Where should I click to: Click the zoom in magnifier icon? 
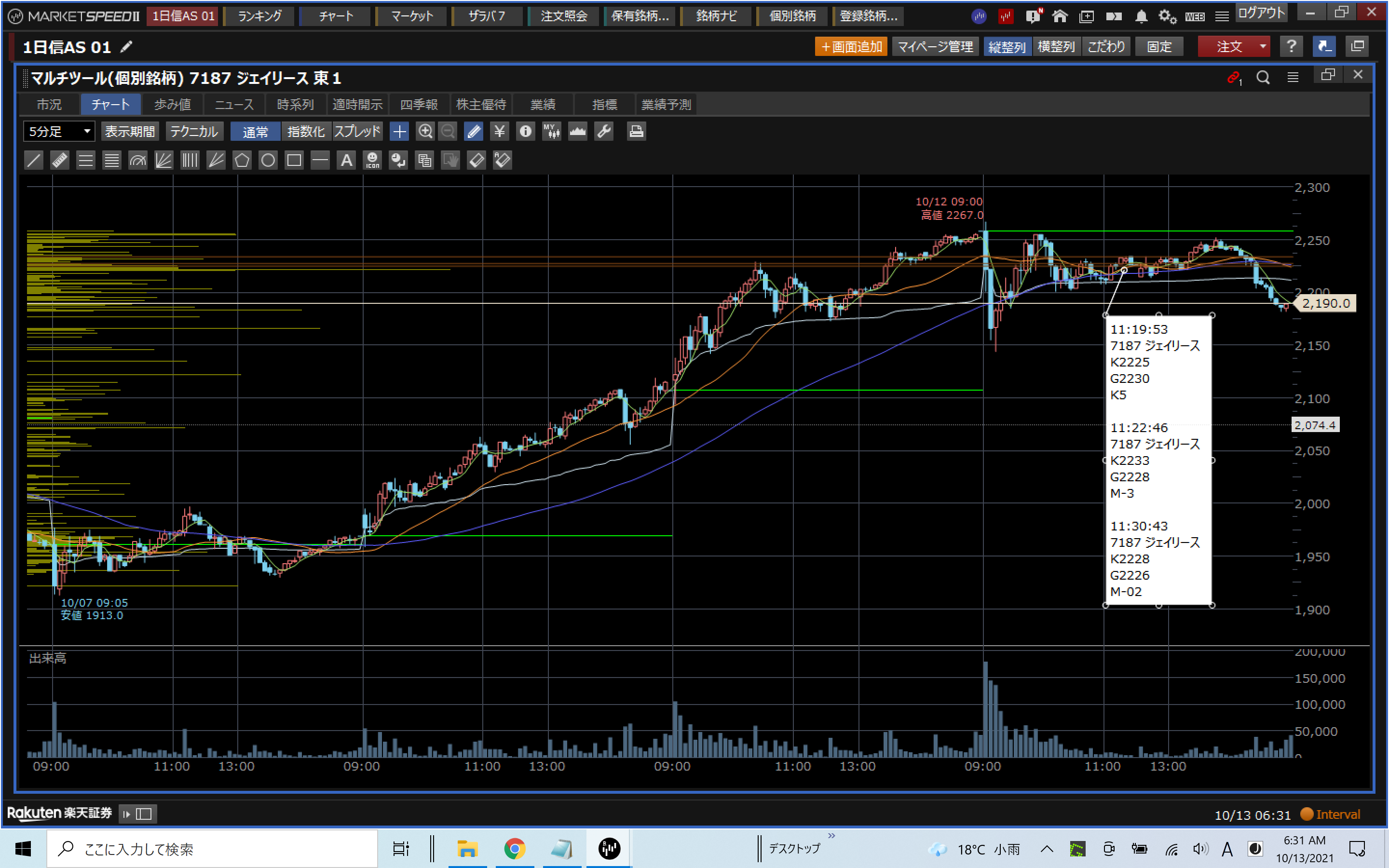pyautogui.click(x=425, y=132)
